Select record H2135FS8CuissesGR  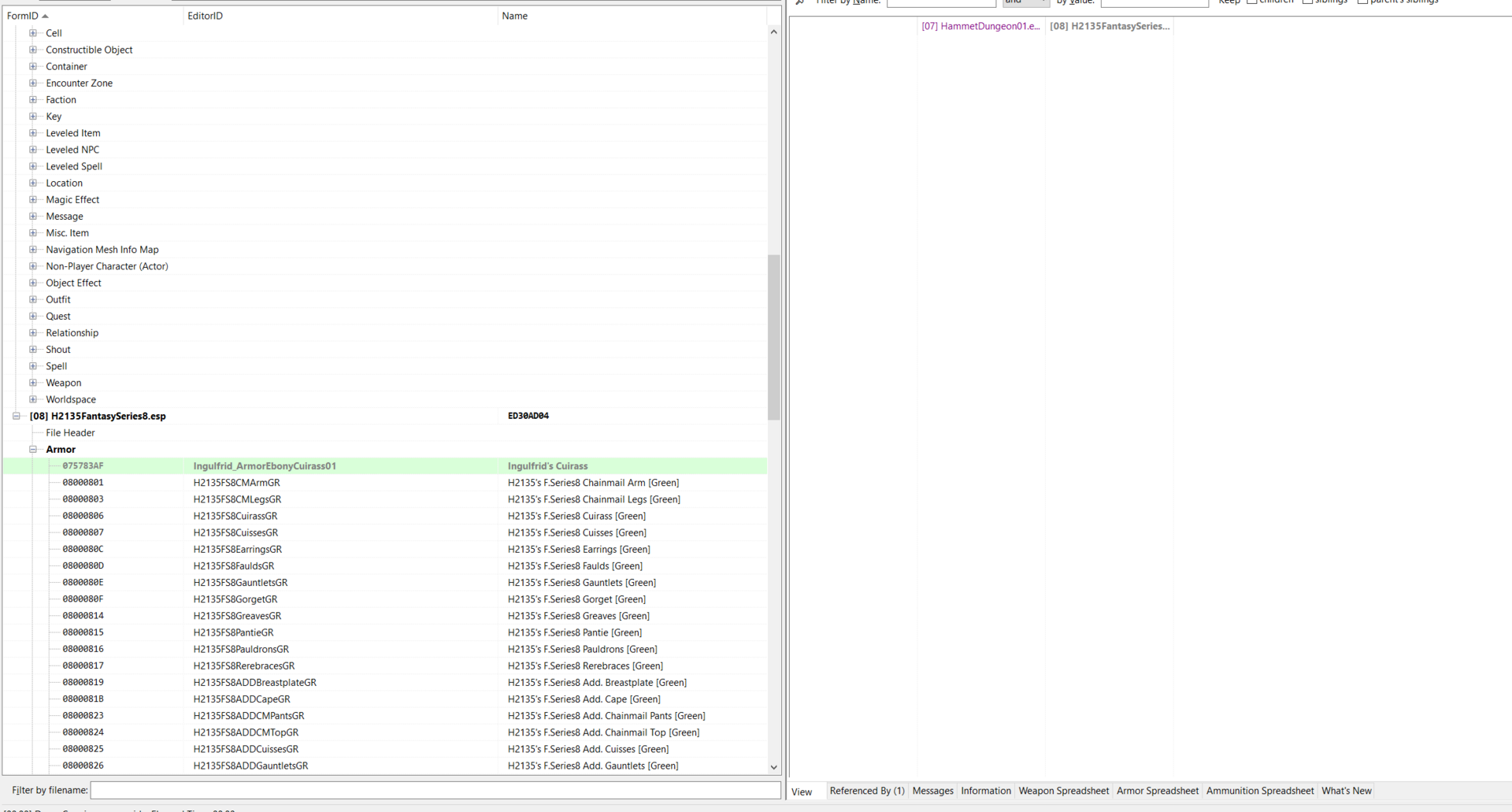pos(385,532)
